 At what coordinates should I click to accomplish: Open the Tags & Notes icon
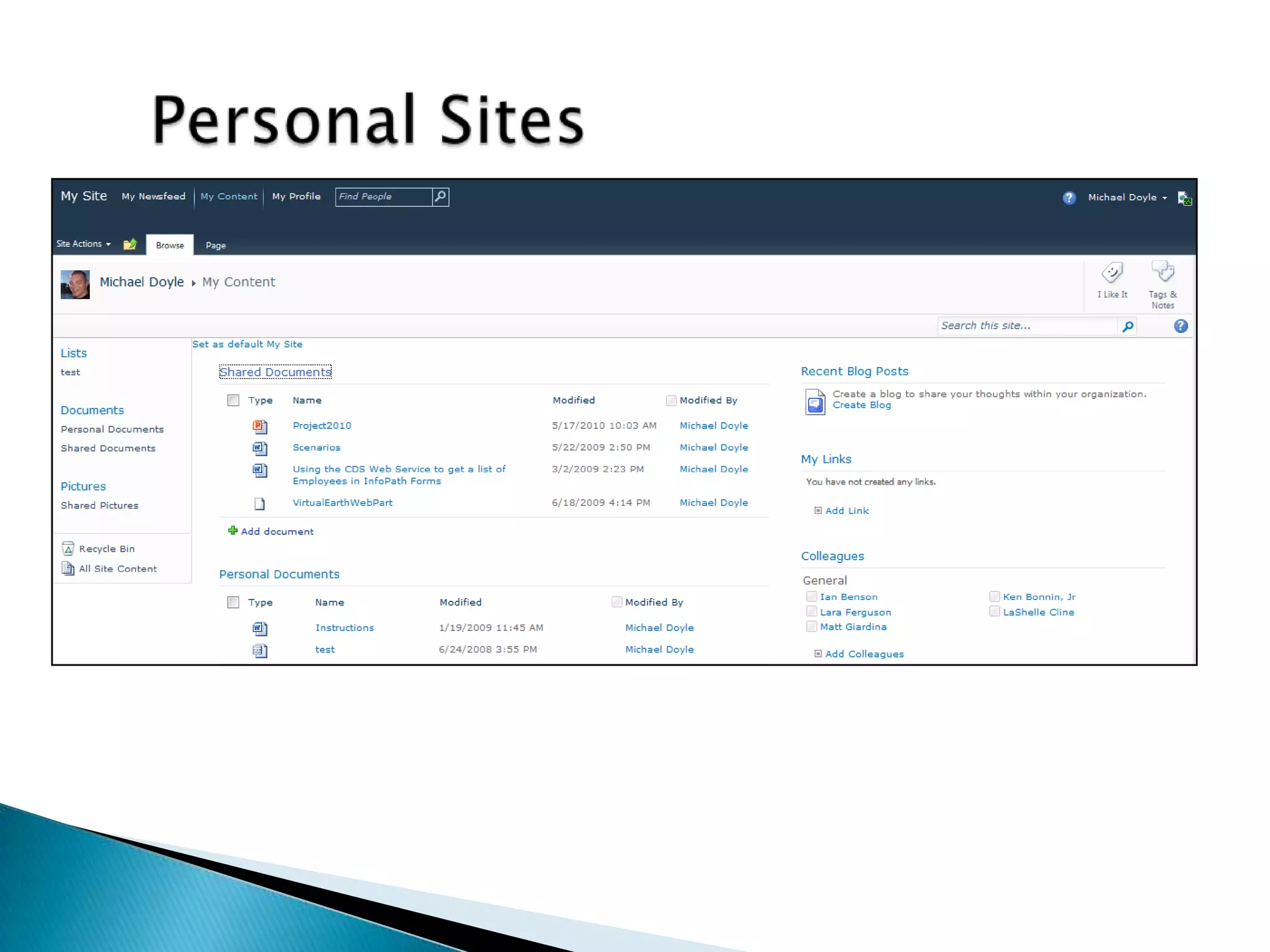tap(1163, 271)
